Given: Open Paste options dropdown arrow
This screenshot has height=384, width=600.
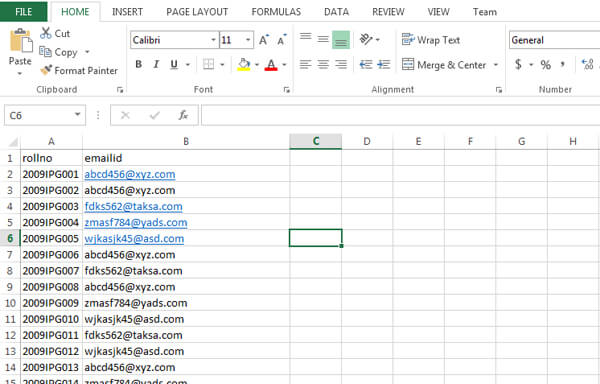Looking at the screenshot, I should tap(20, 73).
